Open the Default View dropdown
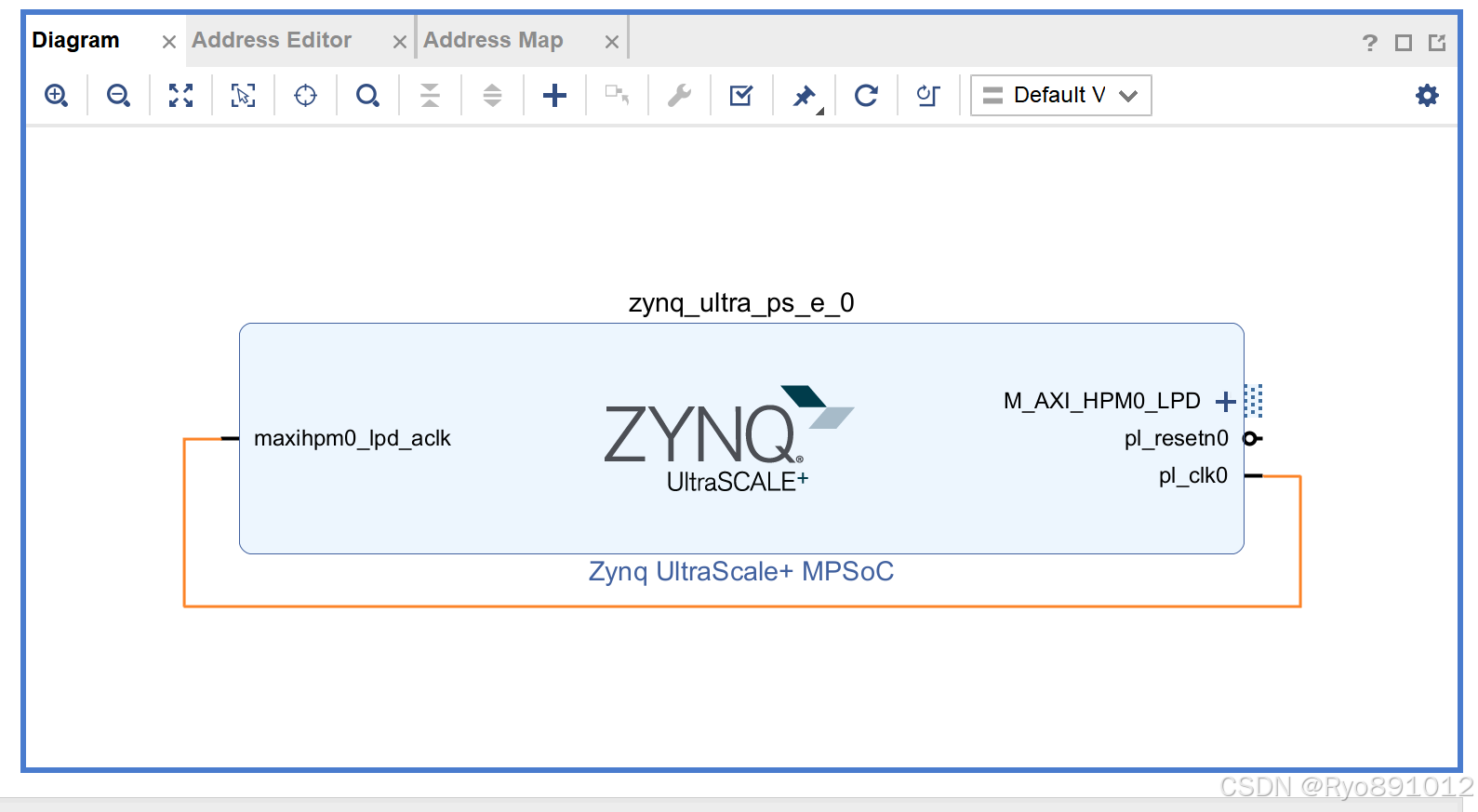The width and height of the screenshot is (1478, 812). pos(1060,95)
